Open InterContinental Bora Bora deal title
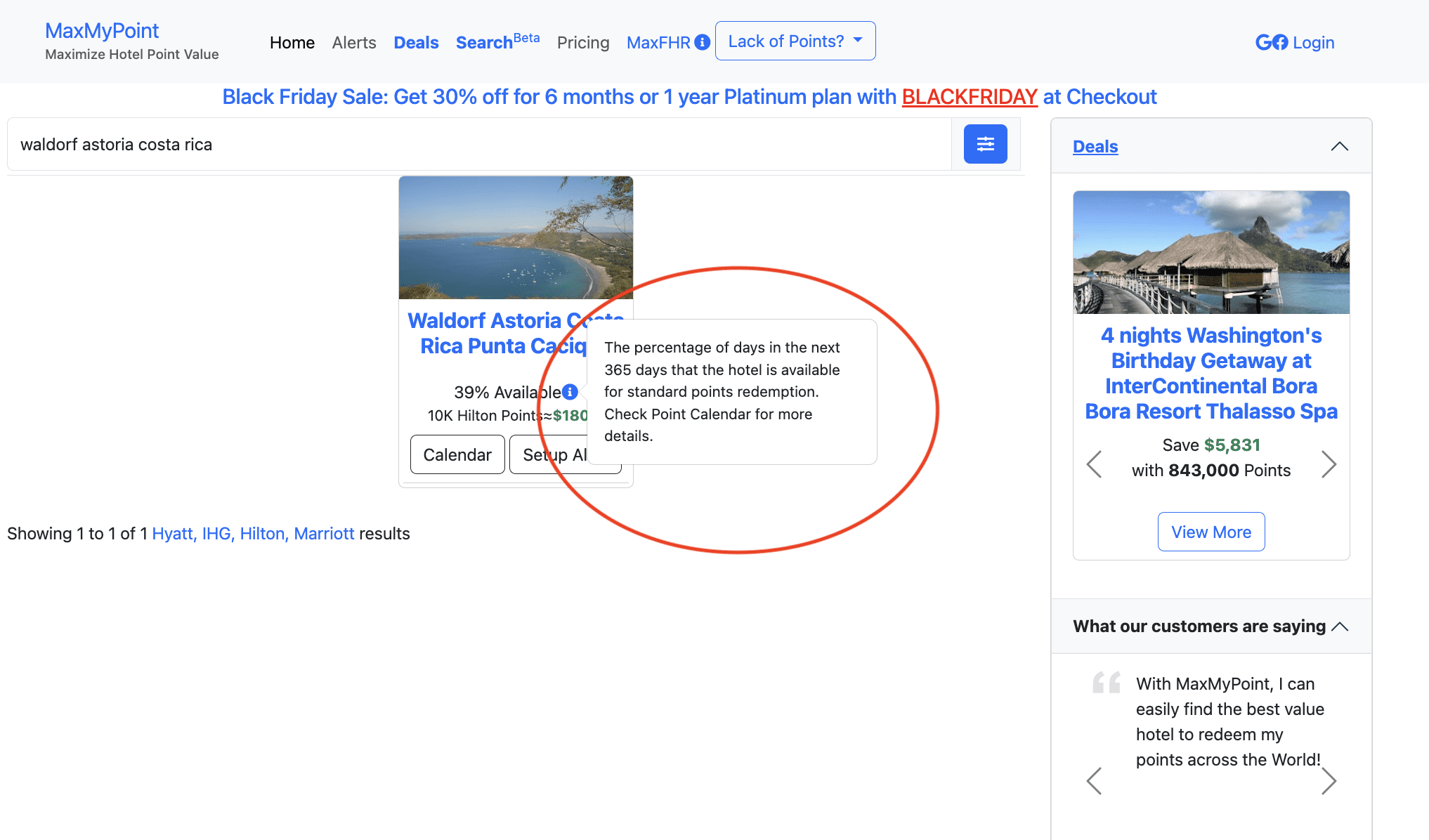 (x=1211, y=374)
